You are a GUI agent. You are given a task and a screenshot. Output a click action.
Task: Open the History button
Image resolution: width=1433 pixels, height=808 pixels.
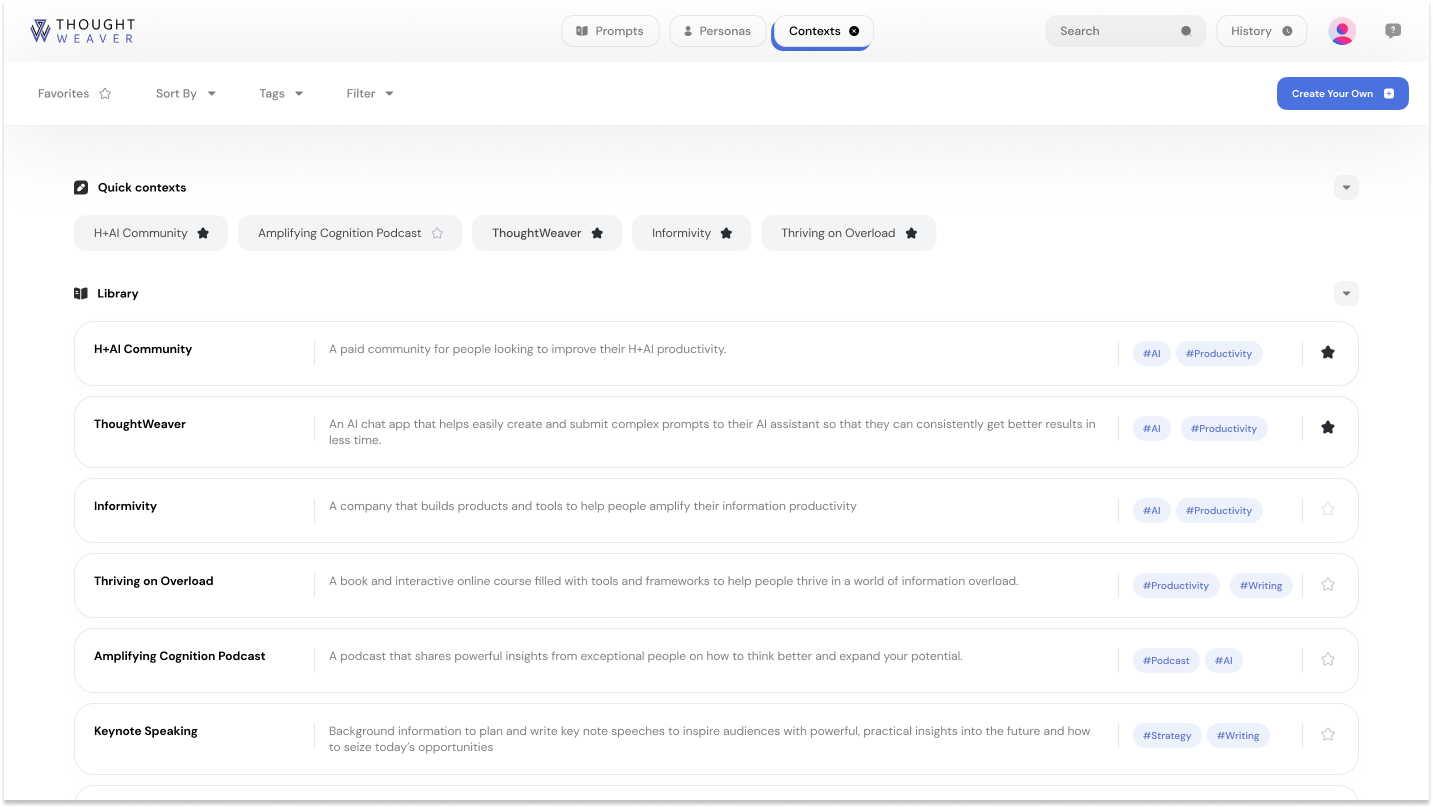click(x=1262, y=31)
